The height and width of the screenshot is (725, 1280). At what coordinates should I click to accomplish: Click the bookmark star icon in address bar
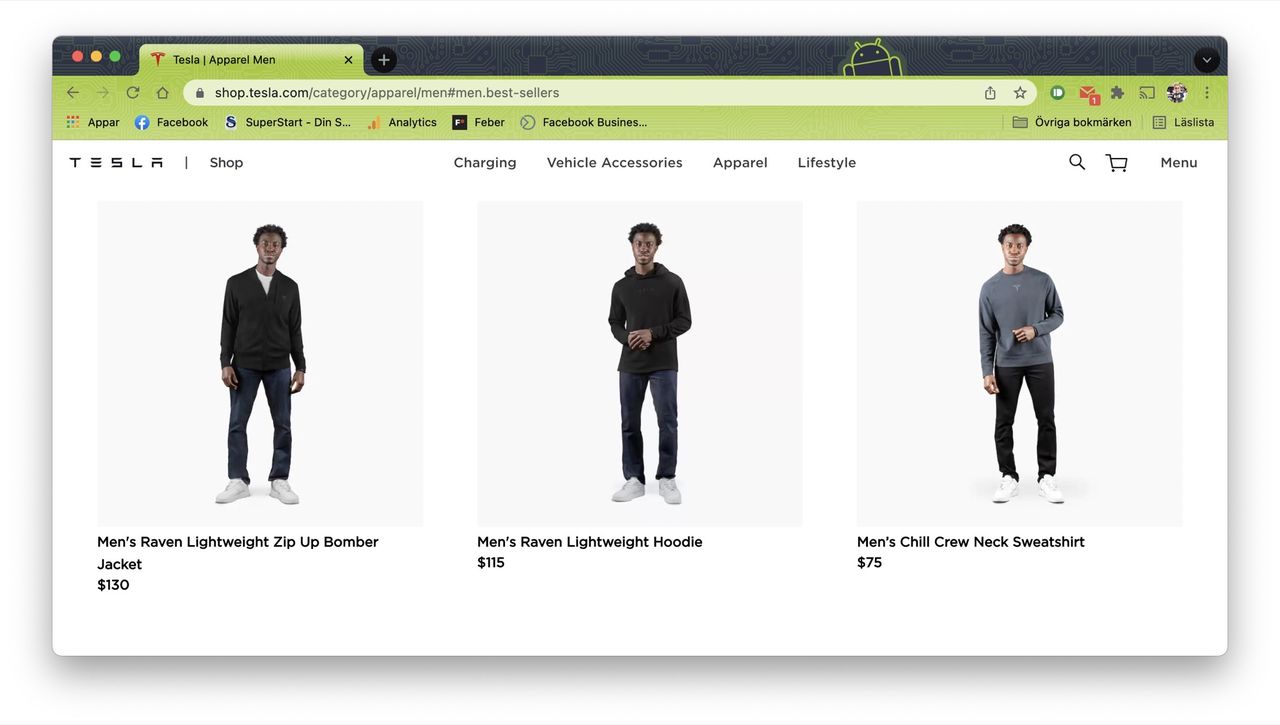pyautogui.click(x=1020, y=93)
